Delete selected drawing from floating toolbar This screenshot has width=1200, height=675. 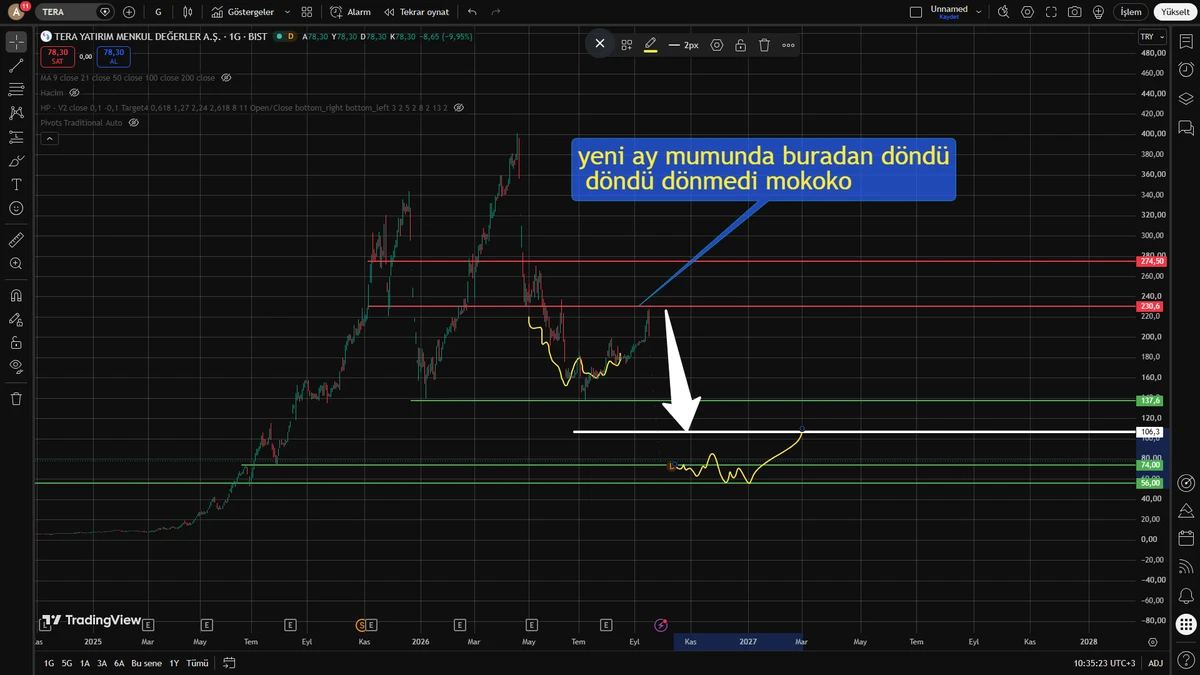[764, 45]
